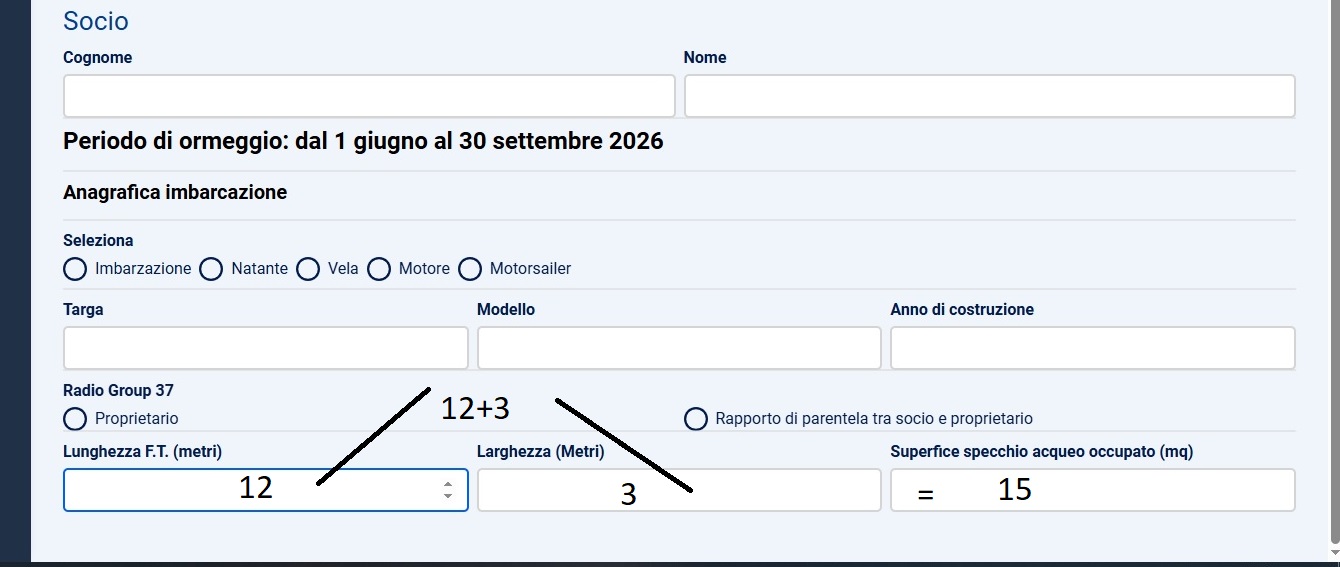Click the page scrollbar down arrow
Viewport: 1340px width, 567px height.
pos(1333,553)
